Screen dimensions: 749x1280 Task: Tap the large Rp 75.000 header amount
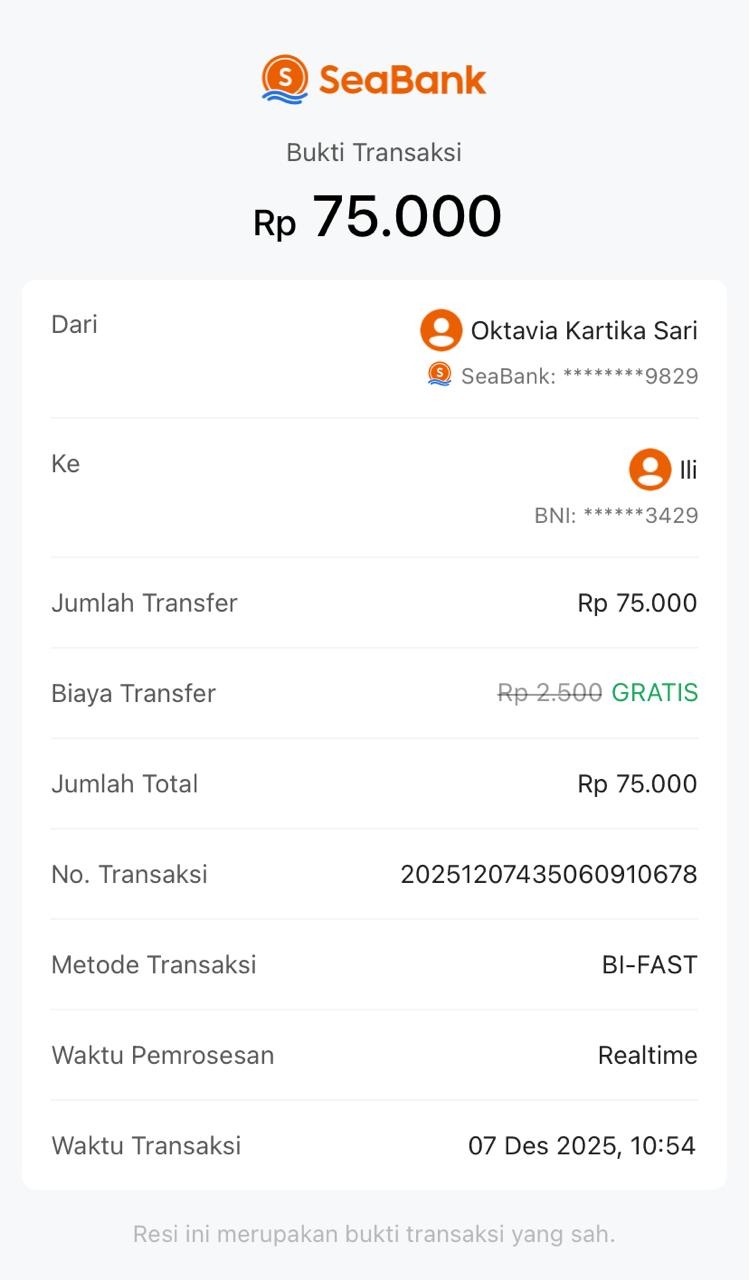click(x=377, y=217)
